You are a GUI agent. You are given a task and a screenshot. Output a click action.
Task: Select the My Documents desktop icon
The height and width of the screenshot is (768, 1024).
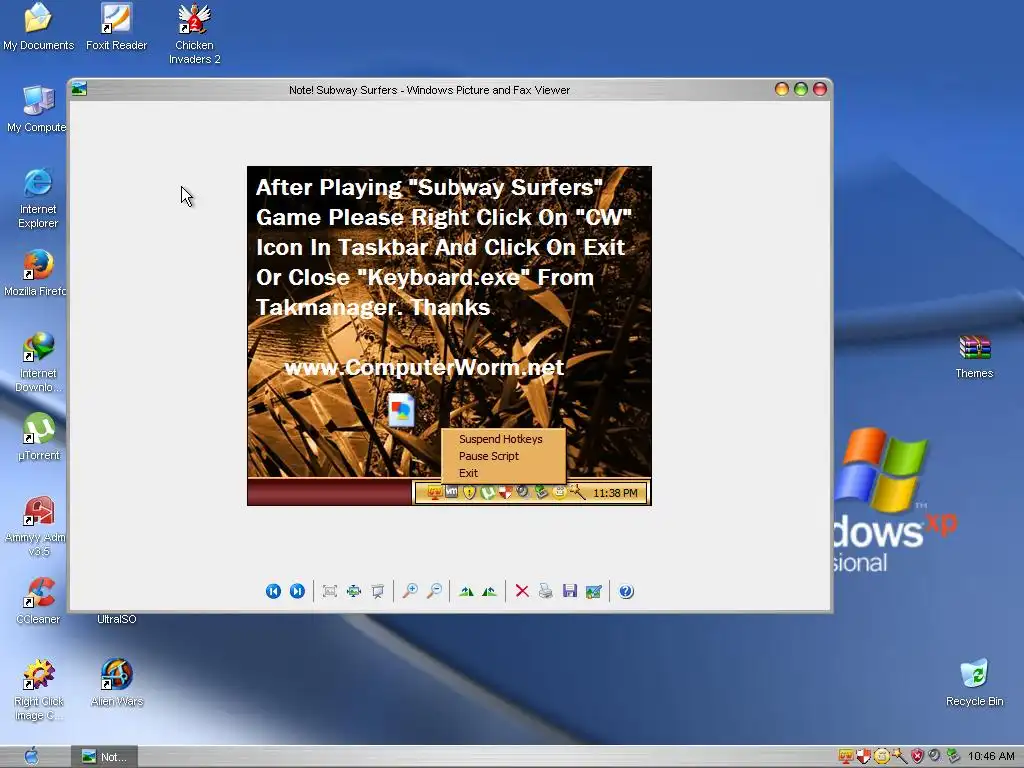click(x=38, y=27)
